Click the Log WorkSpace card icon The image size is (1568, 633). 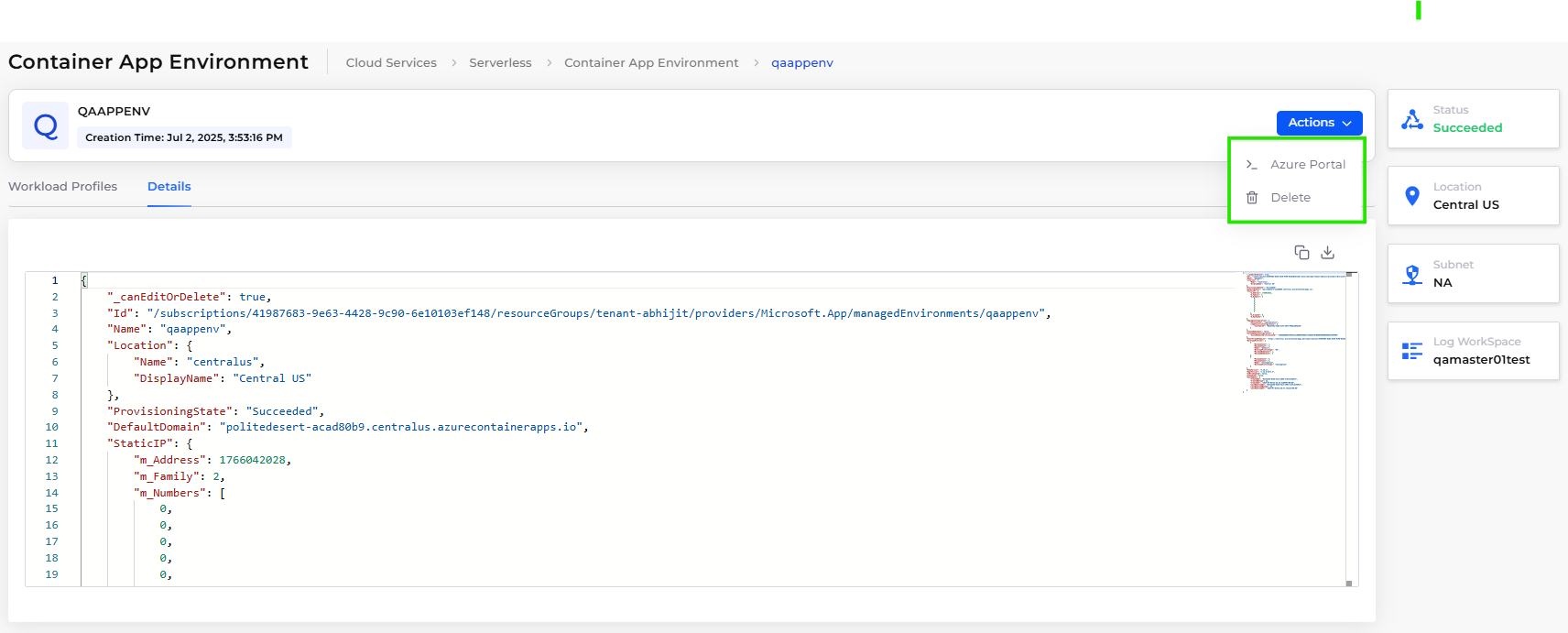[x=1412, y=351]
